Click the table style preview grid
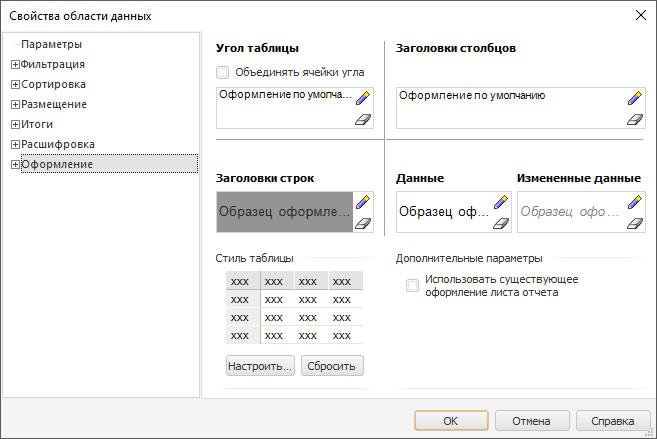The width and height of the screenshot is (657, 439). click(x=294, y=307)
